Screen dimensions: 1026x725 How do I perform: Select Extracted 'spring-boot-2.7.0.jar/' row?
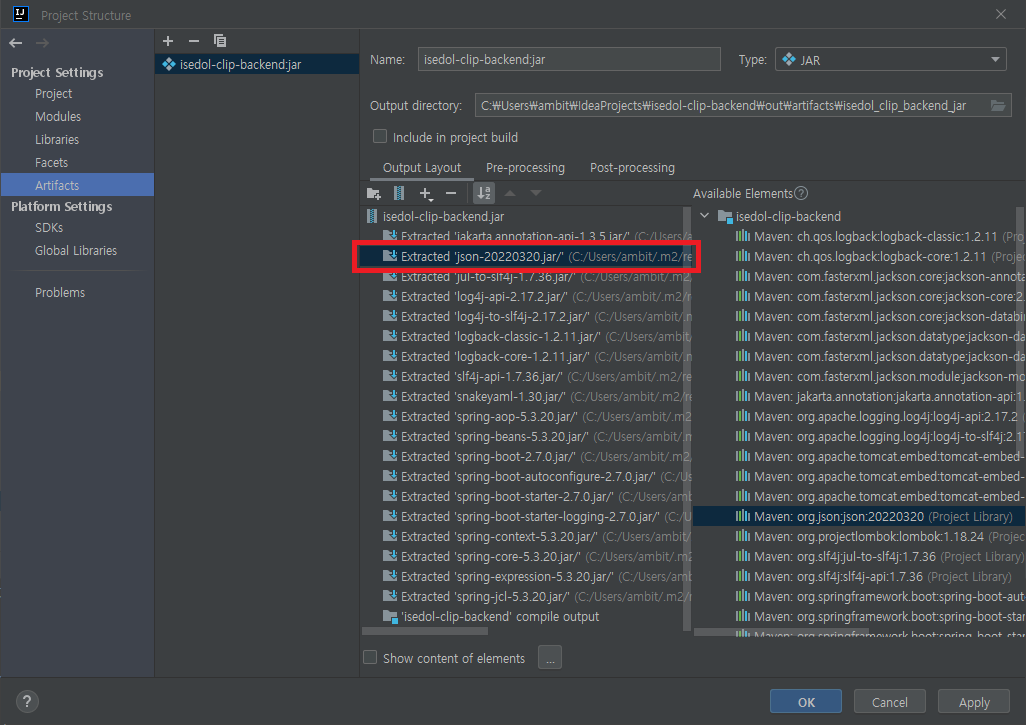(x=525, y=456)
